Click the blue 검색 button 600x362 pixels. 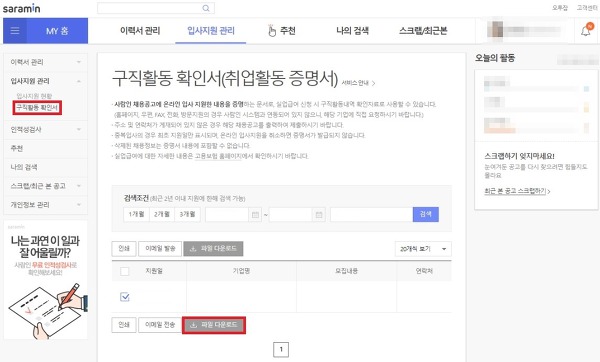[426, 214]
